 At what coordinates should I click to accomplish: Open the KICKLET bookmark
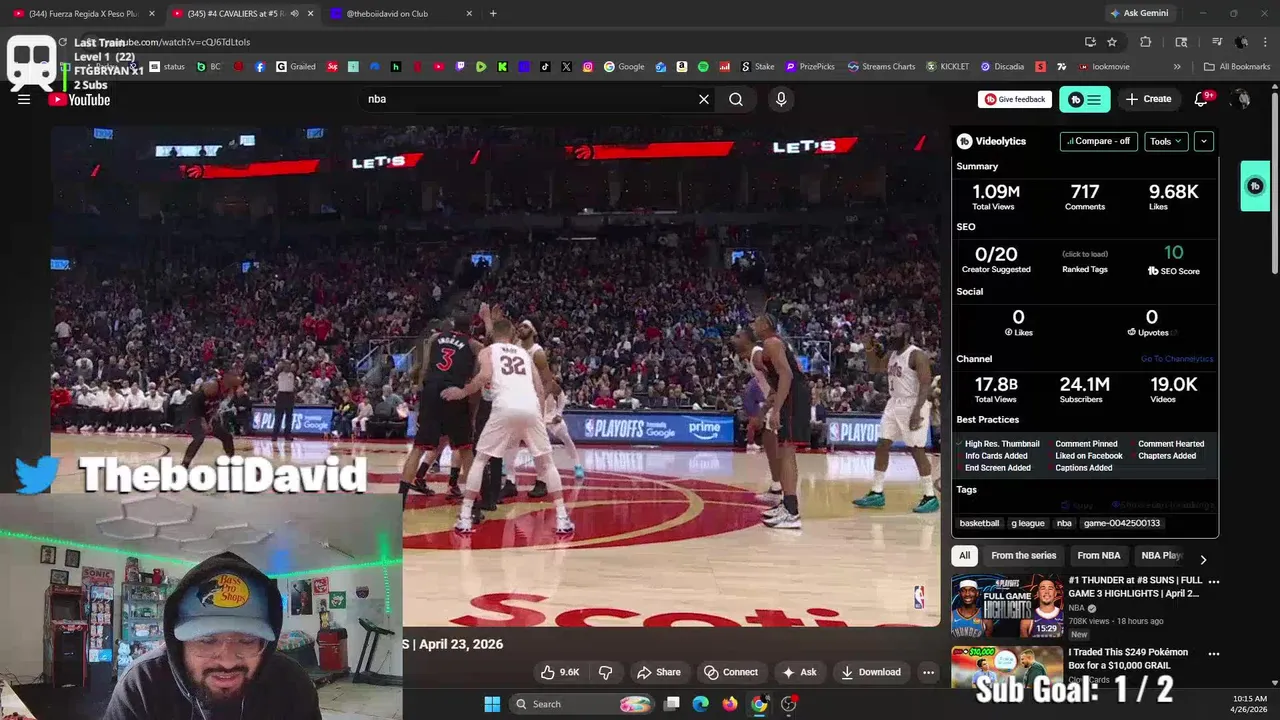(x=948, y=67)
